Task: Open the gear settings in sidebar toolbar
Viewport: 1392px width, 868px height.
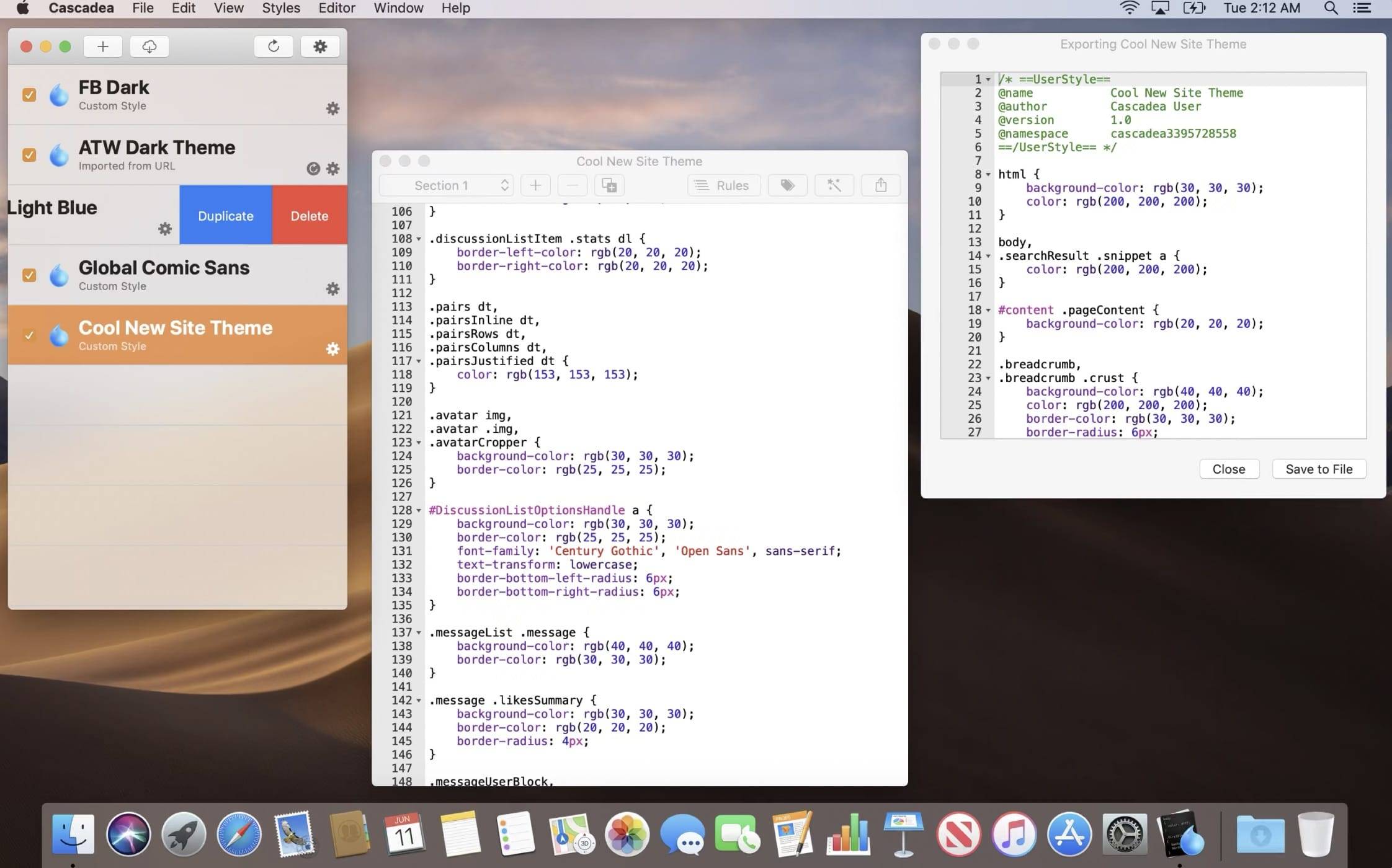Action: tap(319, 46)
